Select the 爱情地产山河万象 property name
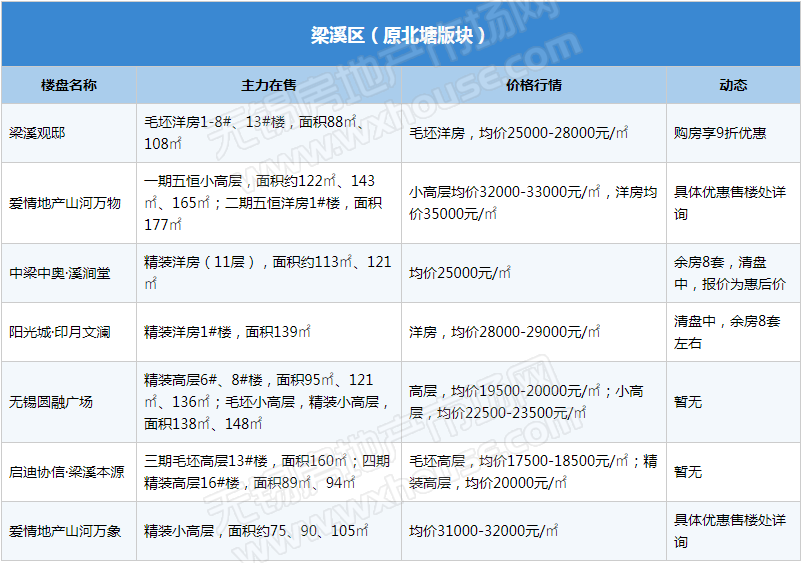The width and height of the screenshot is (804, 563). pos(65,531)
